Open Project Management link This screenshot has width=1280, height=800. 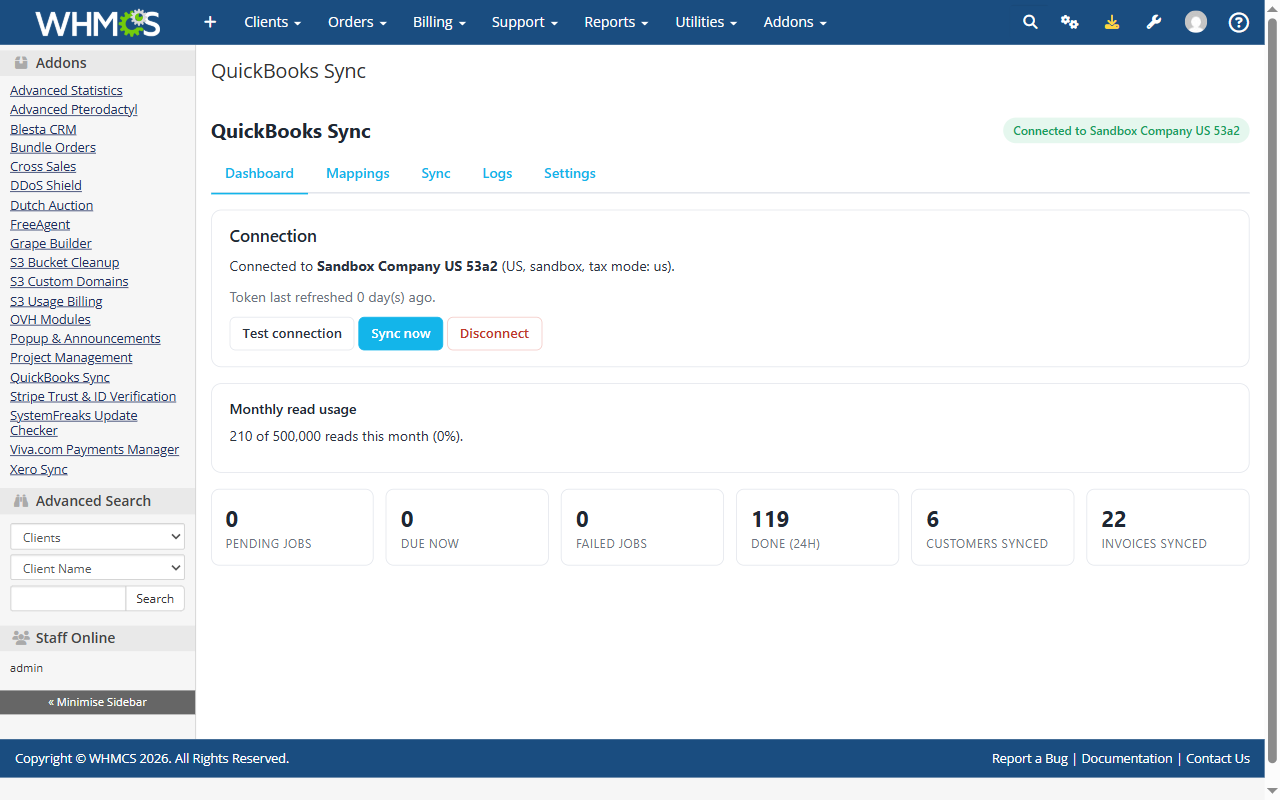(71, 357)
